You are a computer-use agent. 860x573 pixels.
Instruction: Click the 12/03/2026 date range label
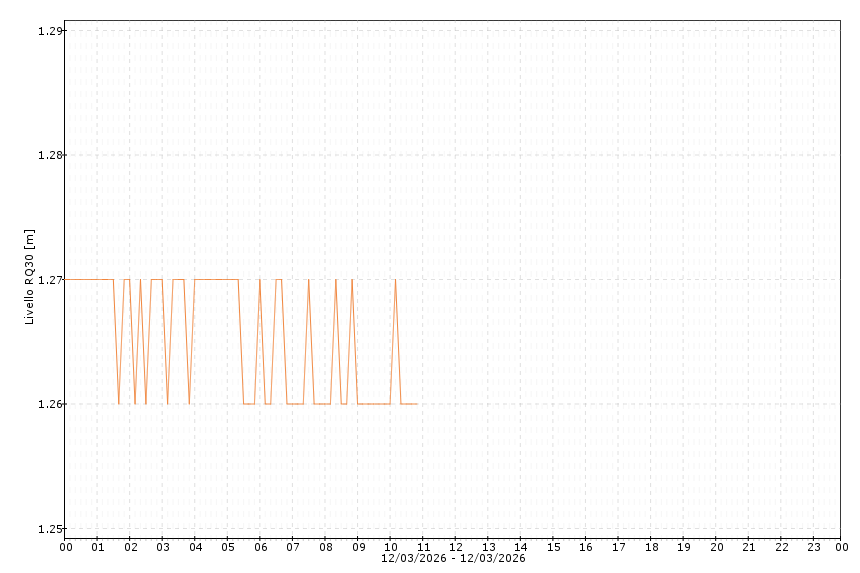(x=453, y=558)
